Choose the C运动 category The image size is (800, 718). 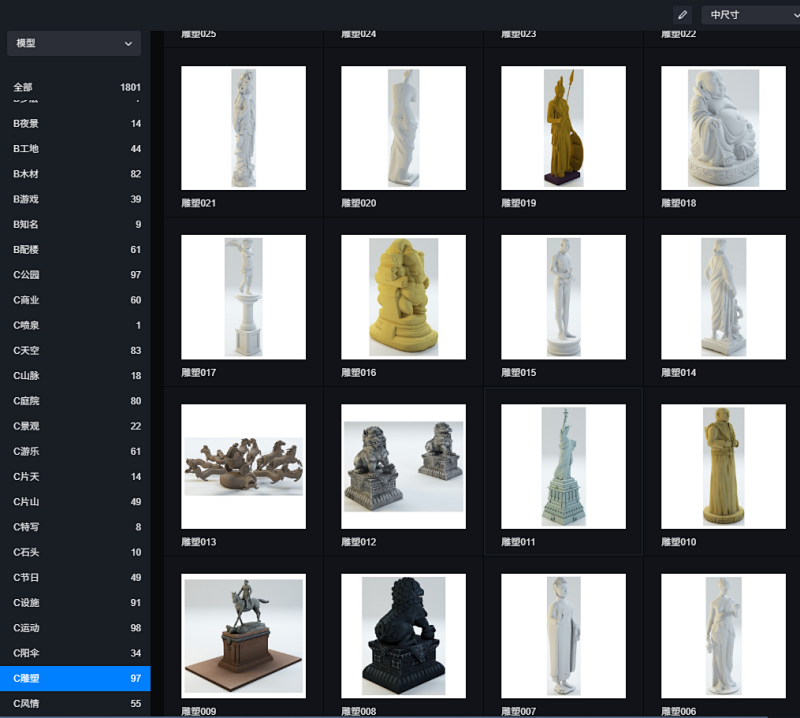pyautogui.click(x=76, y=628)
